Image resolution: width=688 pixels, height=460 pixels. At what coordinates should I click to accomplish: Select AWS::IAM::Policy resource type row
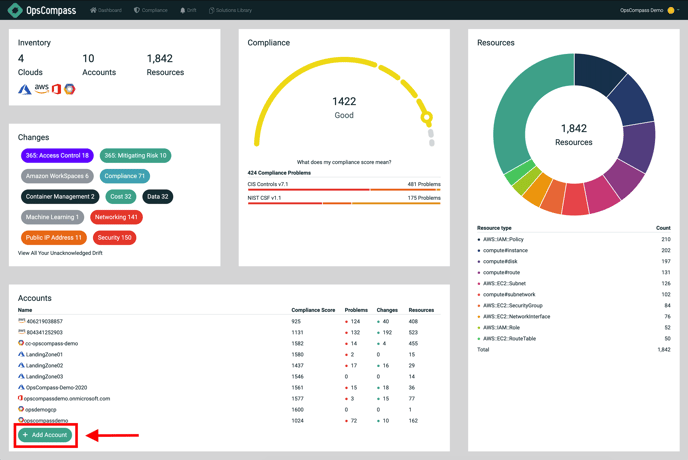[x=574, y=239]
